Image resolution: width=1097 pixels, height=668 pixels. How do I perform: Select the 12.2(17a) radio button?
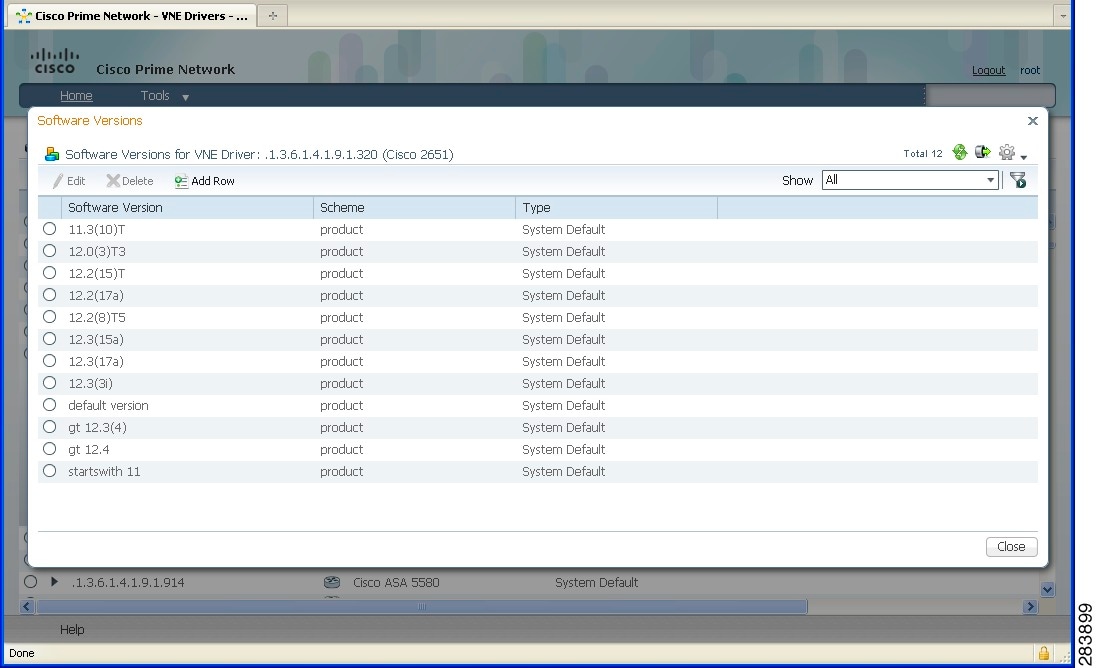click(x=50, y=294)
